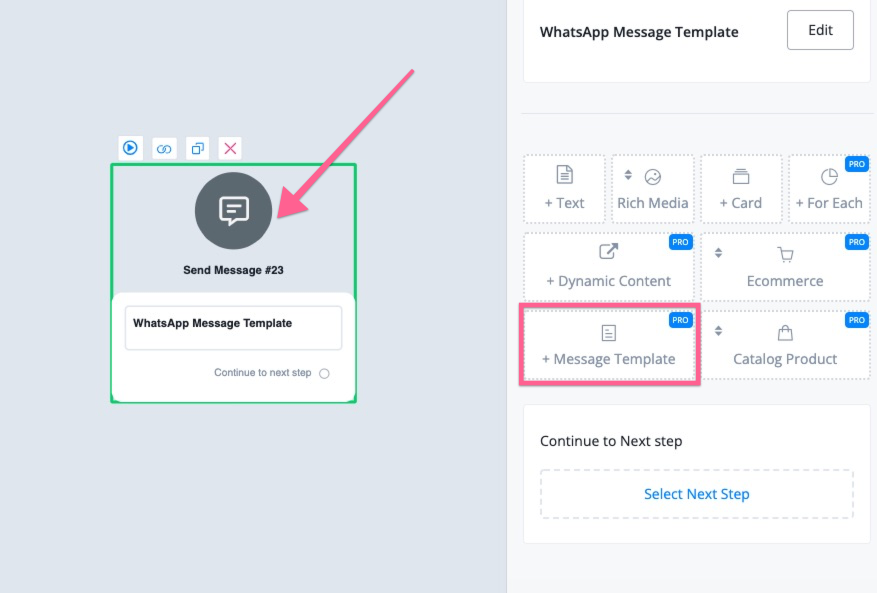Expand the Ecommerce options arrows
The height and width of the screenshot is (593, 877).
717,253
